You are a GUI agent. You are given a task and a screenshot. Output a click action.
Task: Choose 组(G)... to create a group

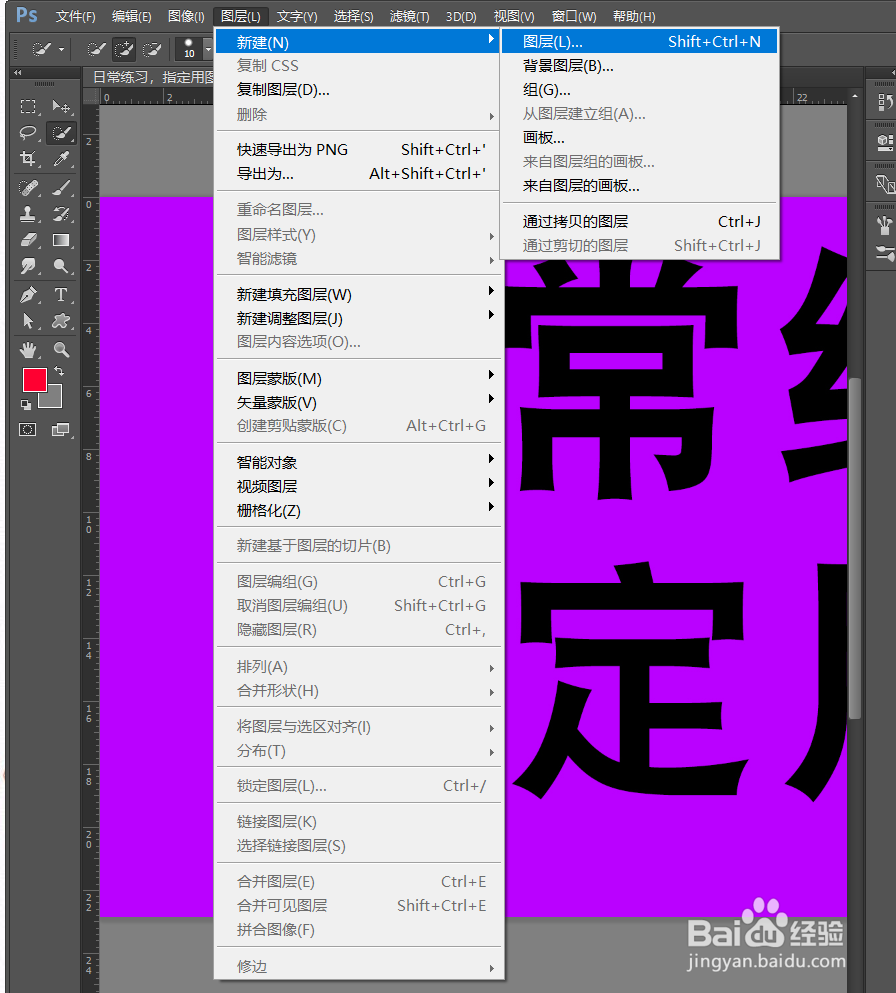tap(640, 90)
